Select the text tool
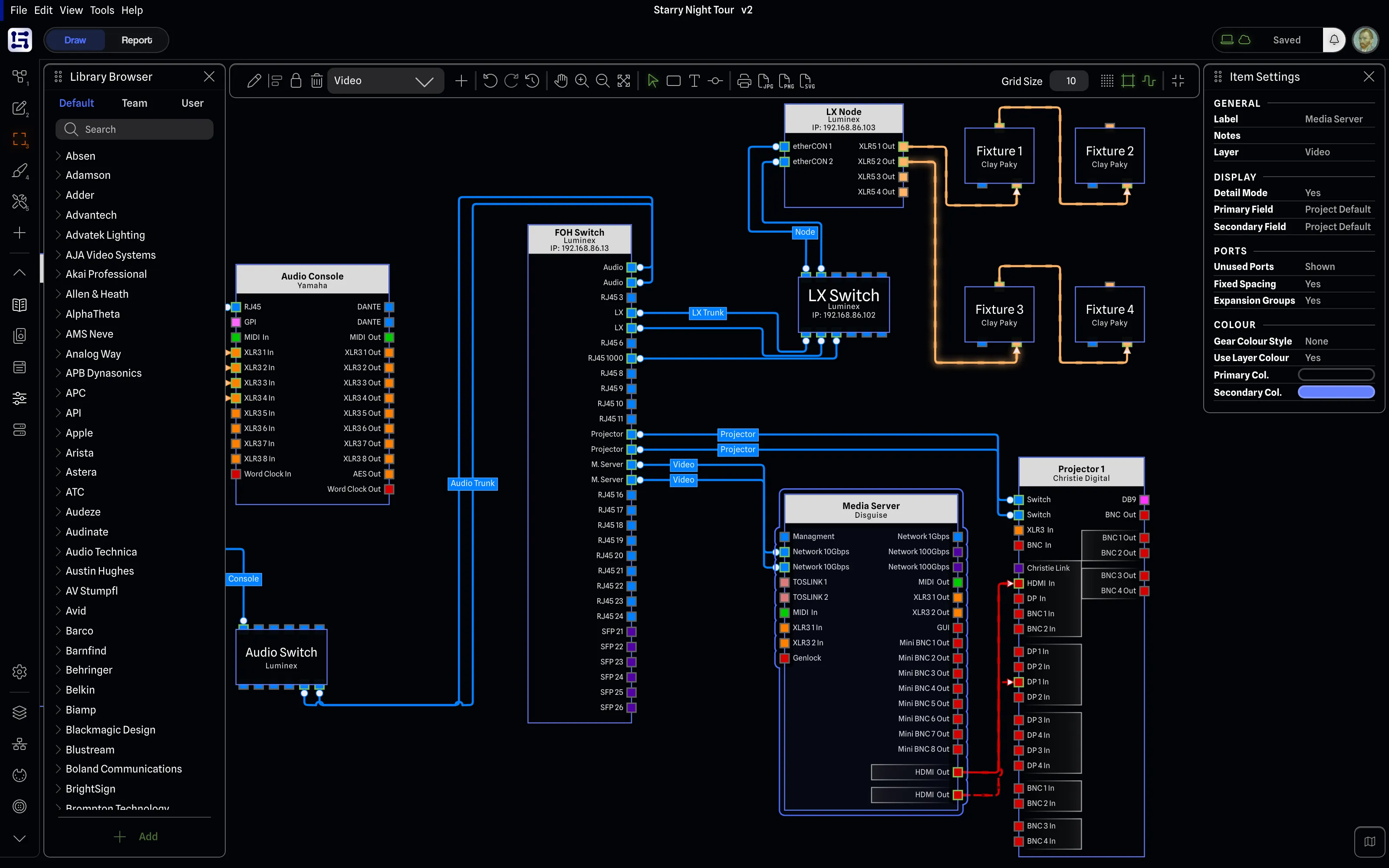Viewport: 1389px width, 868px height. 694,81
